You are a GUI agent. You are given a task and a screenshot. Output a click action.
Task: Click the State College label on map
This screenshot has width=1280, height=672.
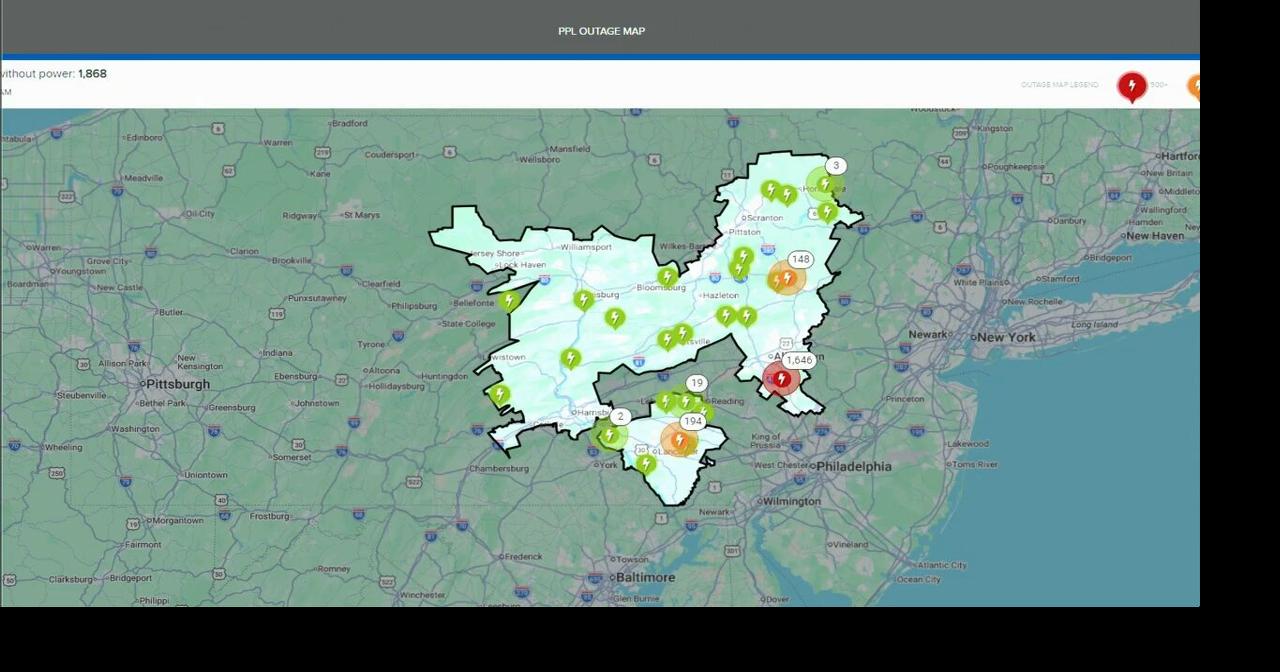pos(469,324)
